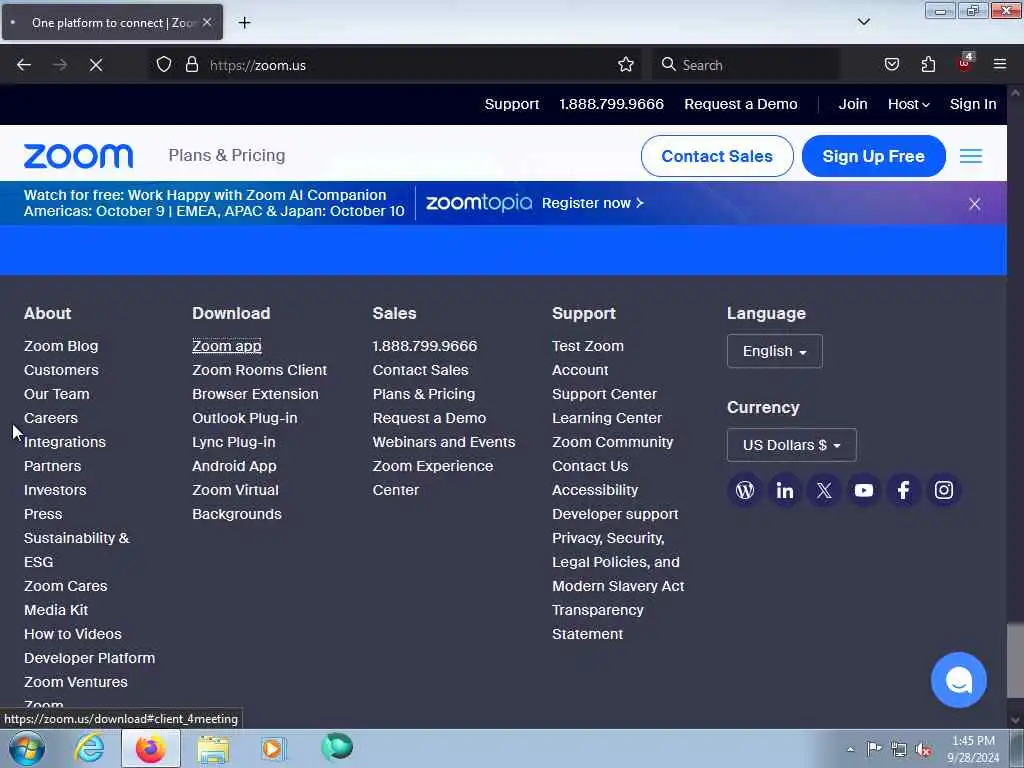Click the padlock site security icon
Viewport: 1024px width, 768px height.
[191, 65]
